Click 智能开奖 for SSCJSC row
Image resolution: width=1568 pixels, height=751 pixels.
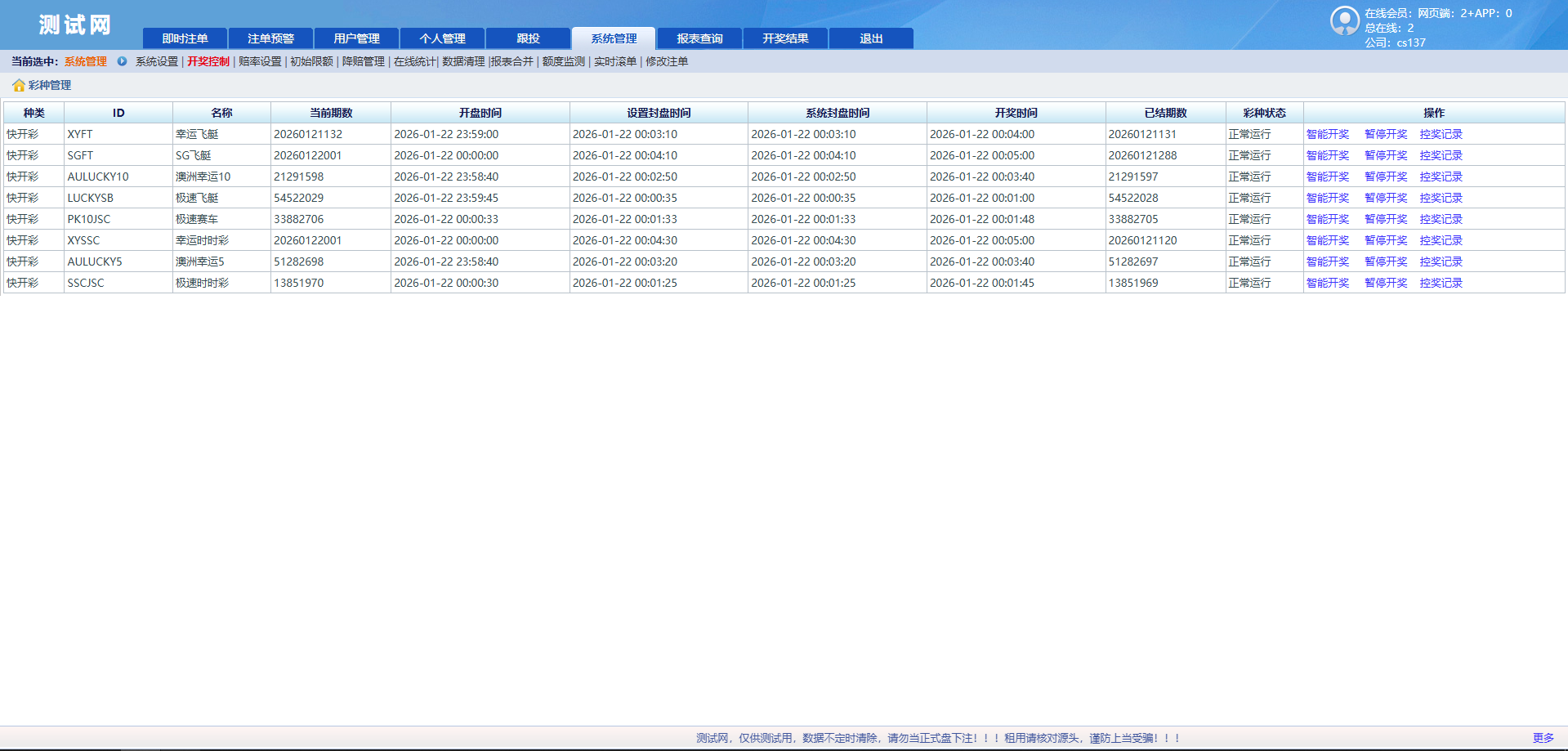[x=1328, y=283]
